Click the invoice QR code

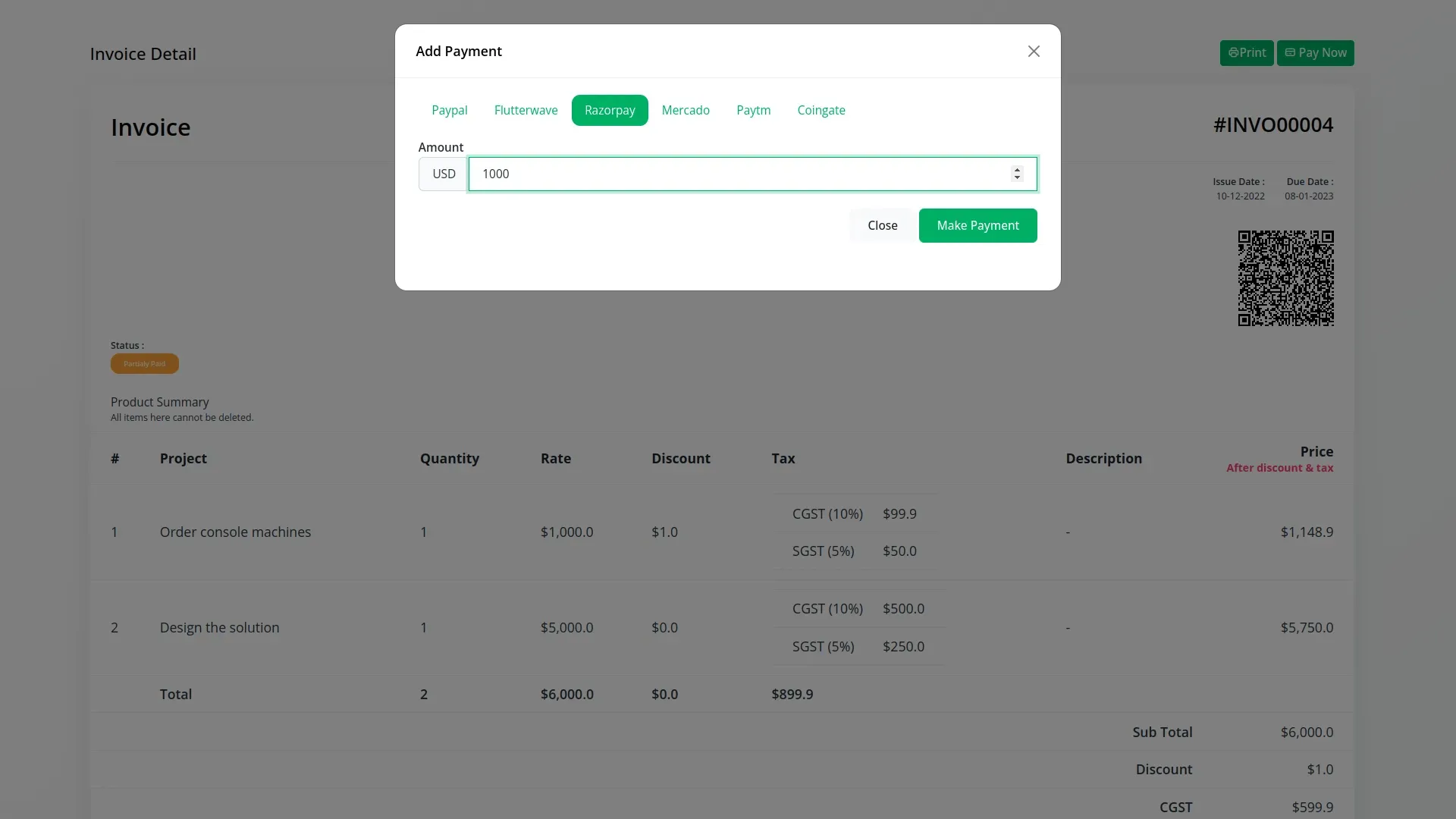[x=1285, y=278]
